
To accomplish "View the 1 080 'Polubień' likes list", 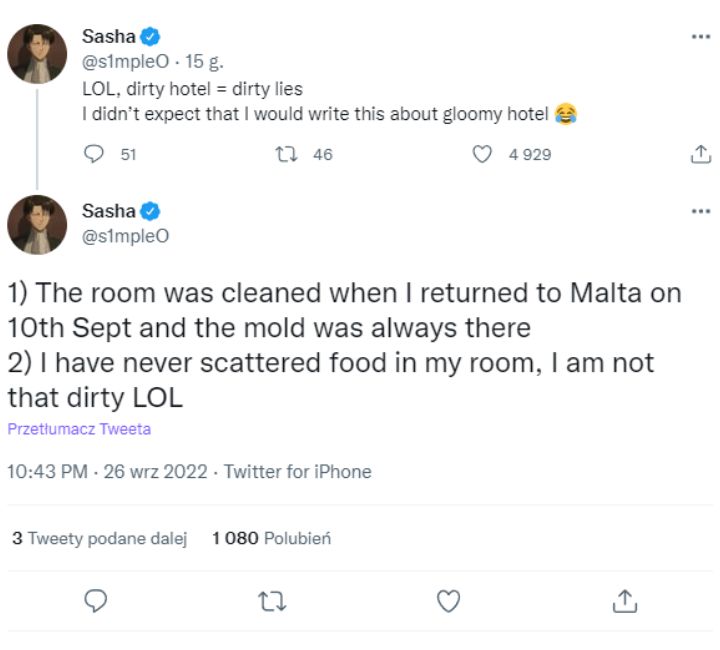I will [271, 538].
